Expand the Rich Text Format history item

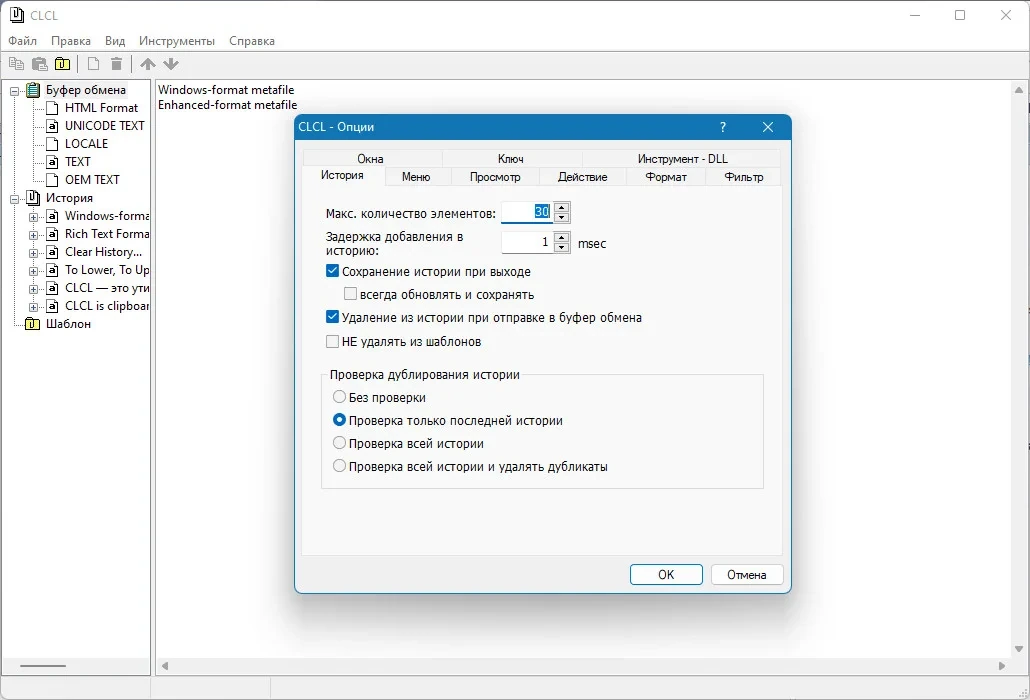click(34, 234)
